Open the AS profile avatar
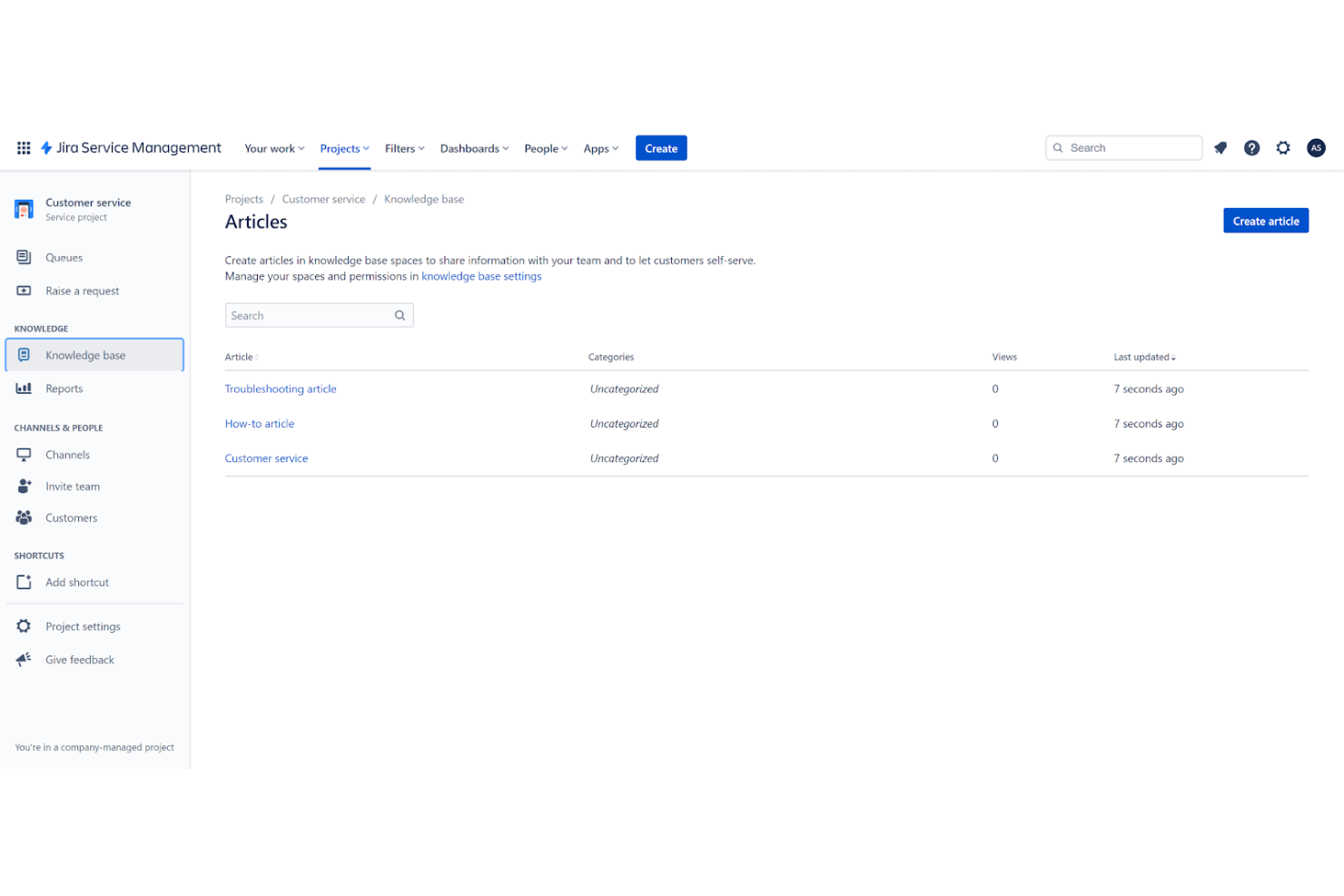 point(1316,147)
